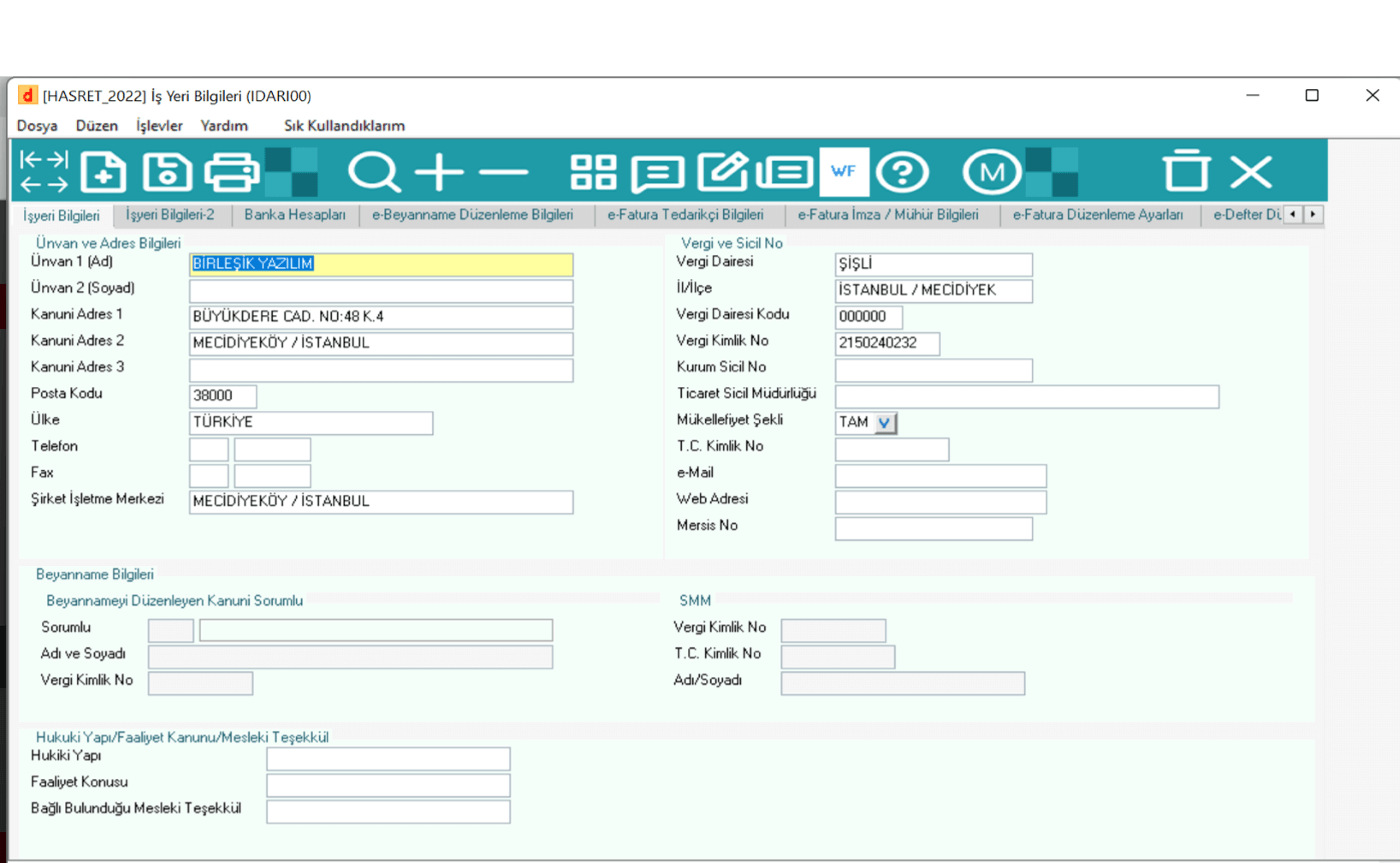Viewport: 1400px width, 863px height.
Task: Open the e-Fatura Düzenleme Ayarları tab
Action: 1098,215
